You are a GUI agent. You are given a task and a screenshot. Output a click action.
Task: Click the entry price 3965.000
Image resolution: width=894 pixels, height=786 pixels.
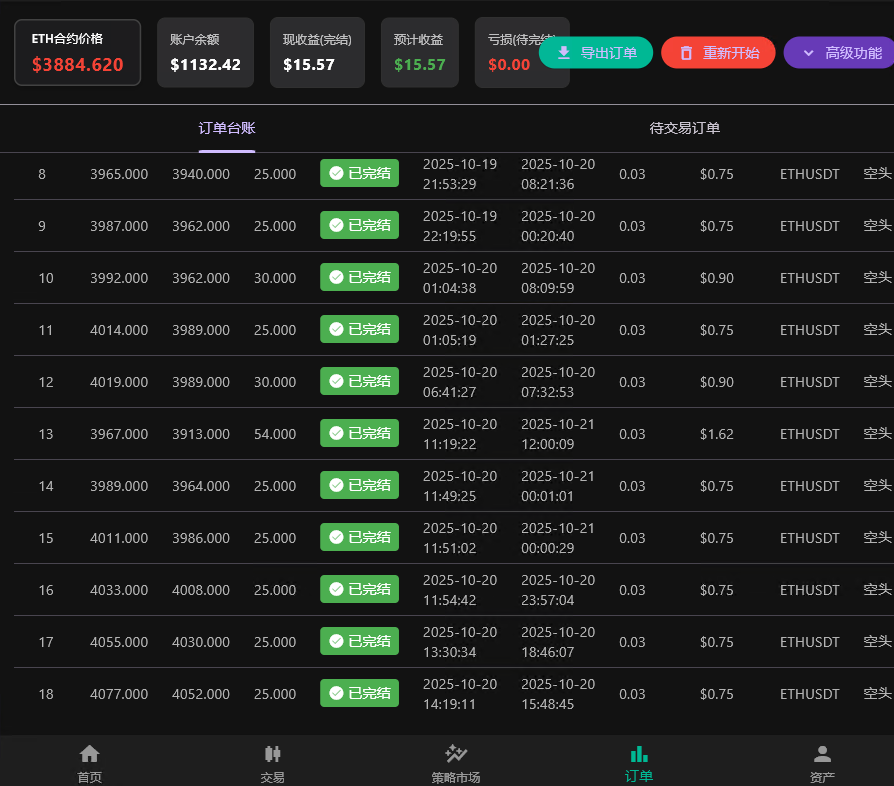[x=119, y=174]
